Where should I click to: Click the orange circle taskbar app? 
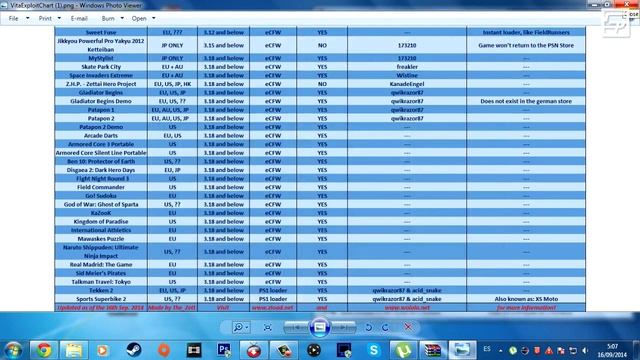click(x=164, y=350)
